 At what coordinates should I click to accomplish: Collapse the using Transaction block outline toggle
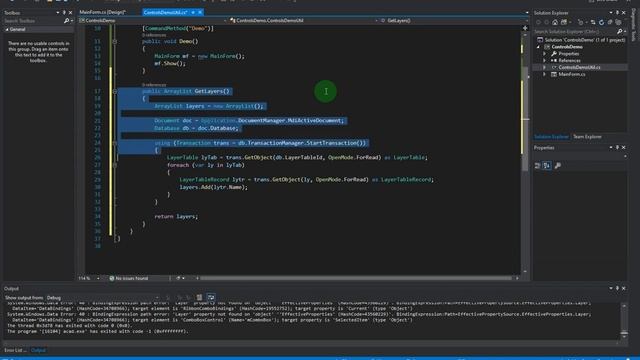pos(115,143)
